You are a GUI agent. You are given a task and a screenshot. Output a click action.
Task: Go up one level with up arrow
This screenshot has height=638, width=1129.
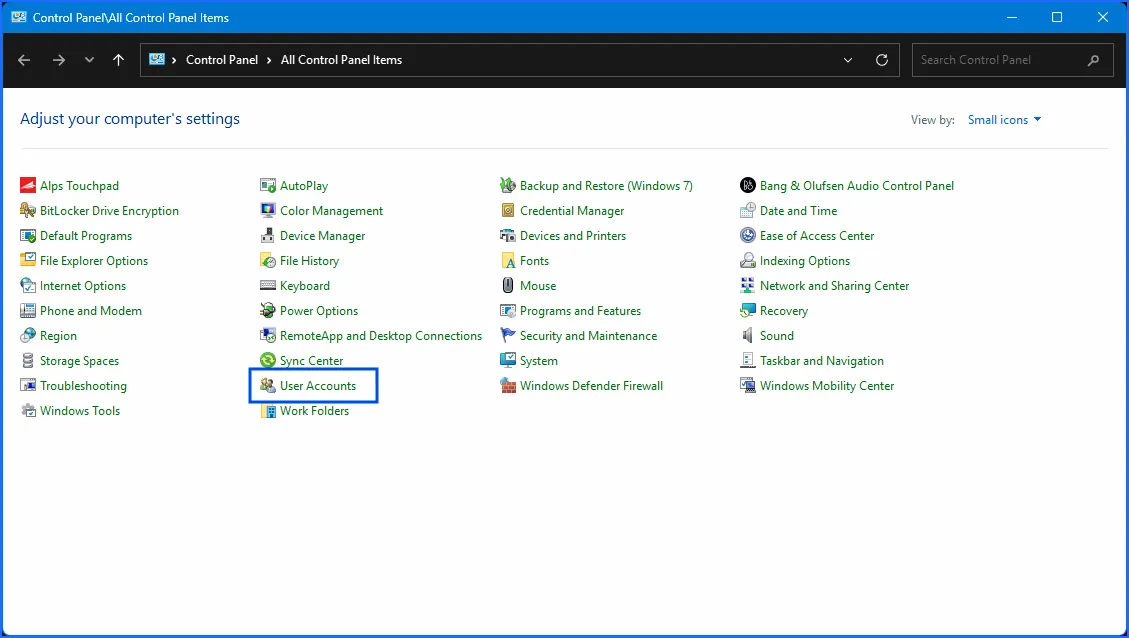pos(119,60)
